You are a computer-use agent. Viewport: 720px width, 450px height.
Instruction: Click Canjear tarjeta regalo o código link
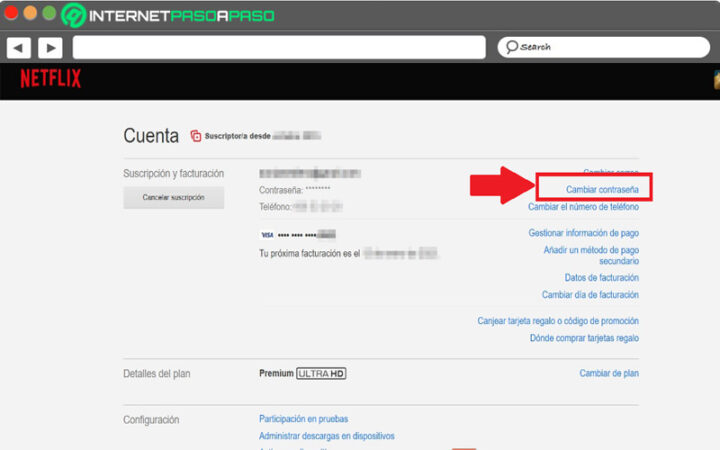[x=558, y=321]
